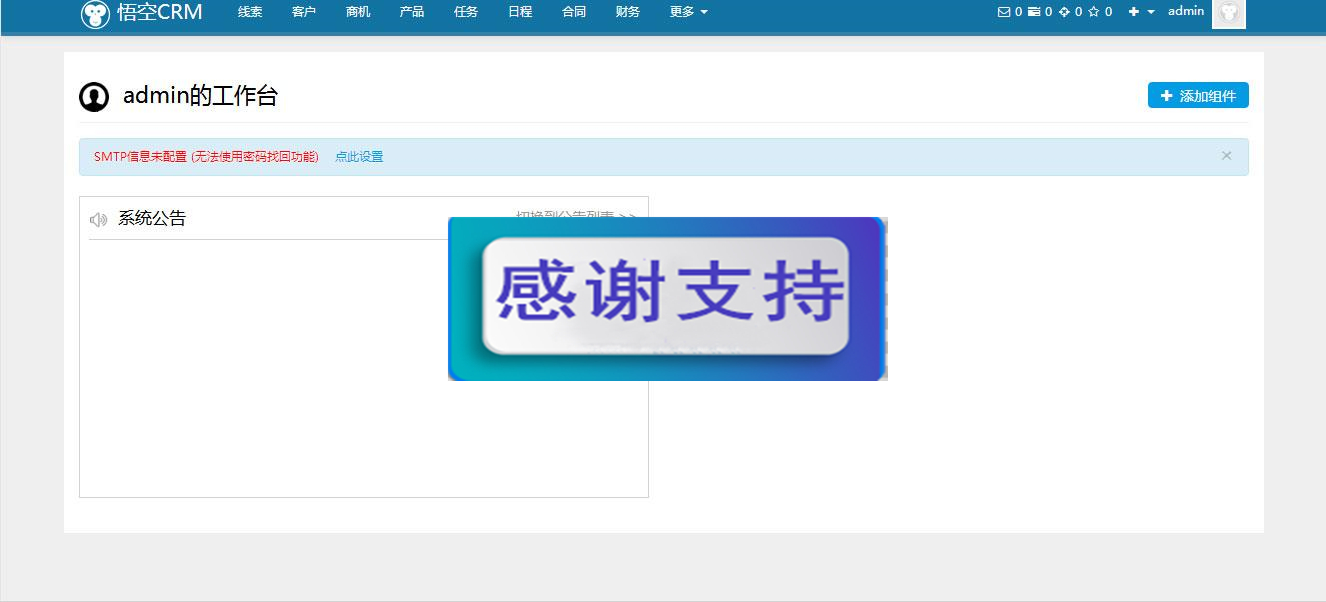1326x602 pixels.
Task: Dismiss the SMTP warning banner
Action: point(1227,155)
